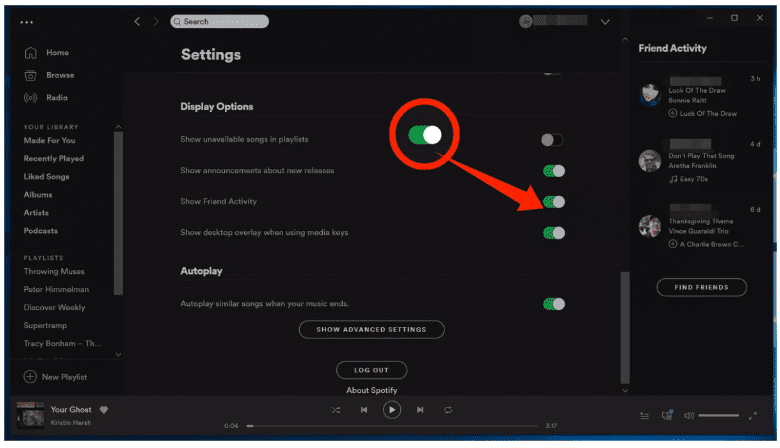Screen dimensions: 780x448
Task: Click the Search field
Action: tap(219, 21)
